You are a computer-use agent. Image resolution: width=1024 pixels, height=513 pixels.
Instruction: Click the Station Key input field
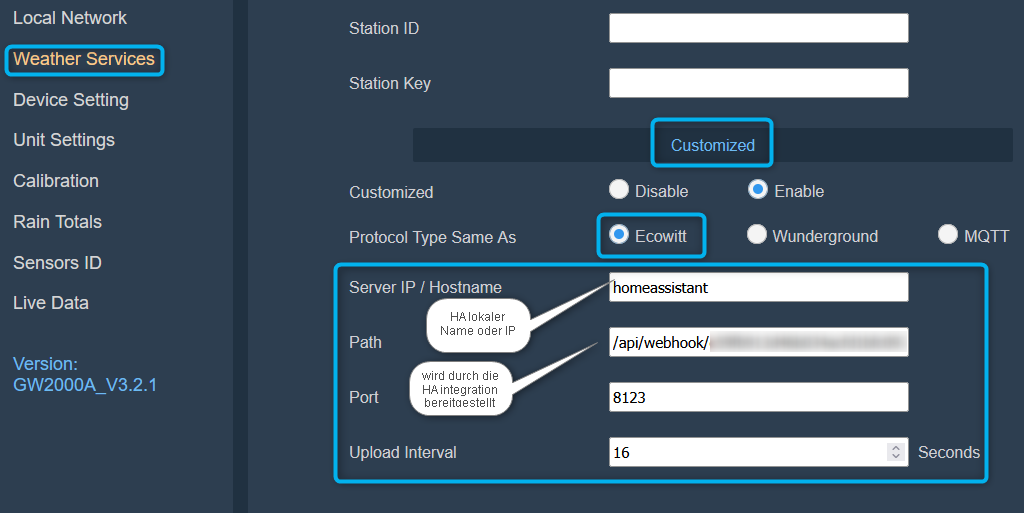tap(758, 83)
